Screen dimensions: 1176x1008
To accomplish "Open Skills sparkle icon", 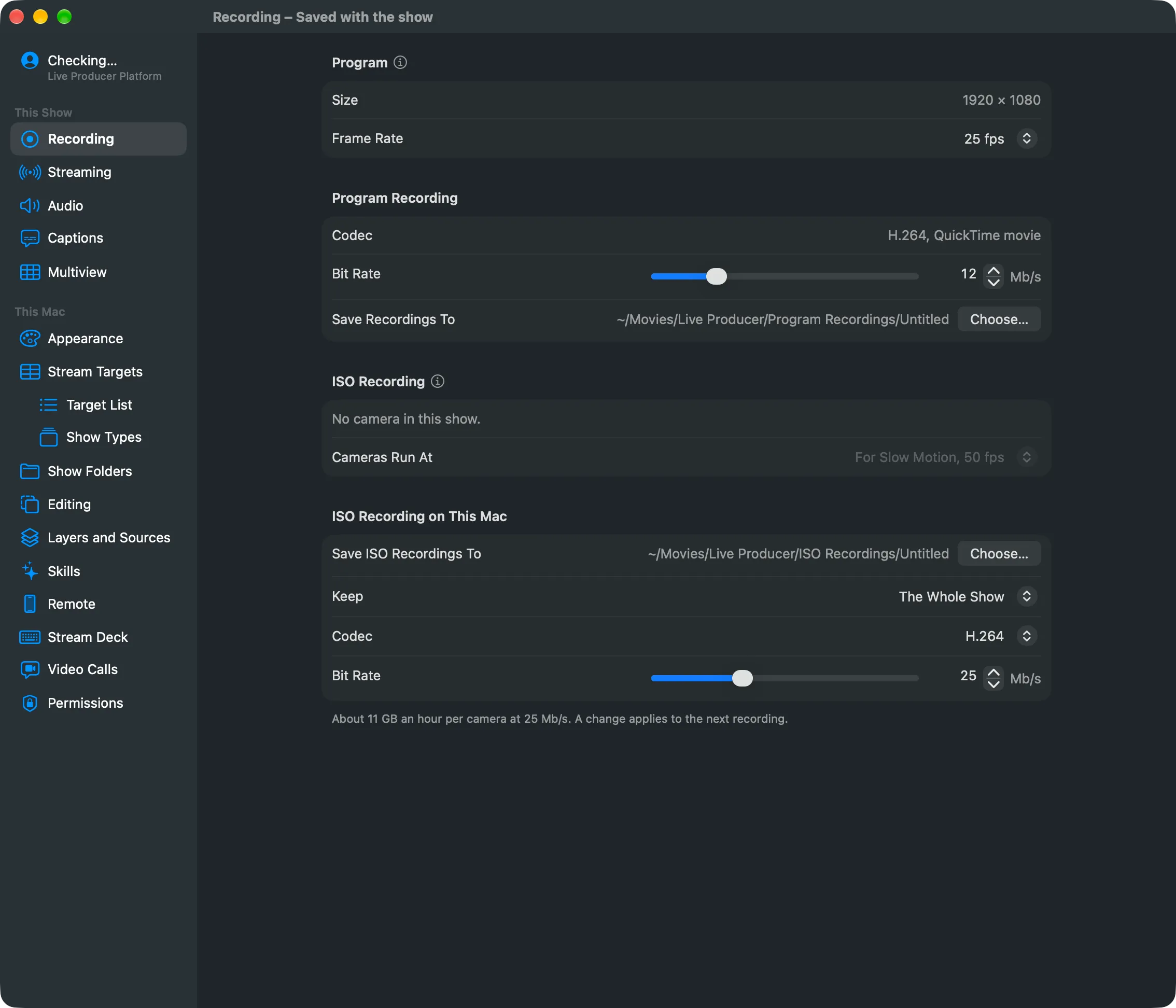I will [x=30, y=571].
